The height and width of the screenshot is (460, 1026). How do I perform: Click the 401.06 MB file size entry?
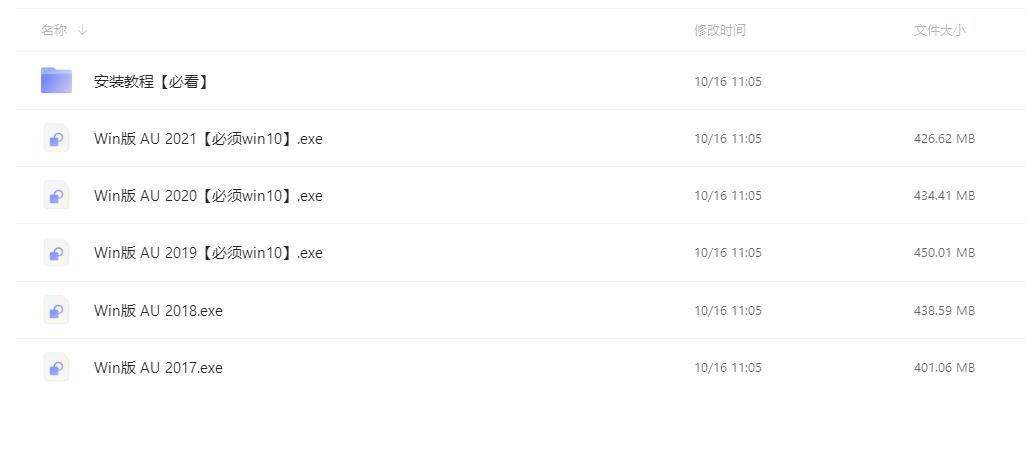coord(944,368)
